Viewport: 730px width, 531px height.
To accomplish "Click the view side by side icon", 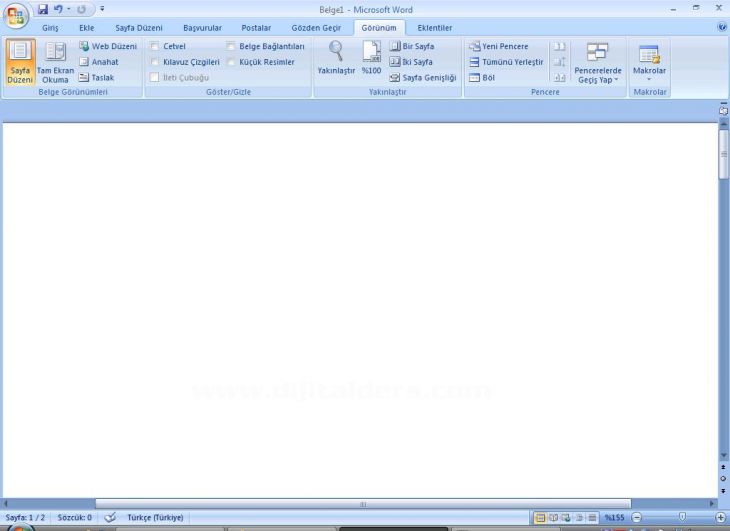I will tap(559, 46).
